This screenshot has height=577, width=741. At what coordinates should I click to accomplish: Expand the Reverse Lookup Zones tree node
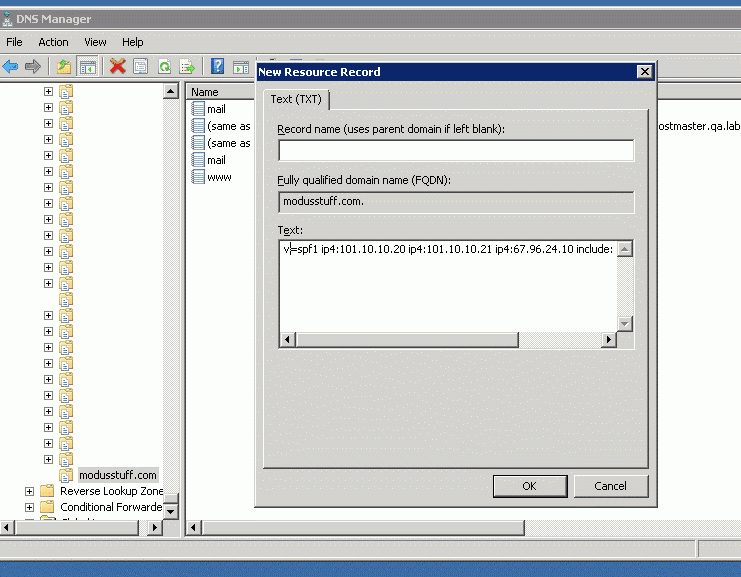point(29,491)
